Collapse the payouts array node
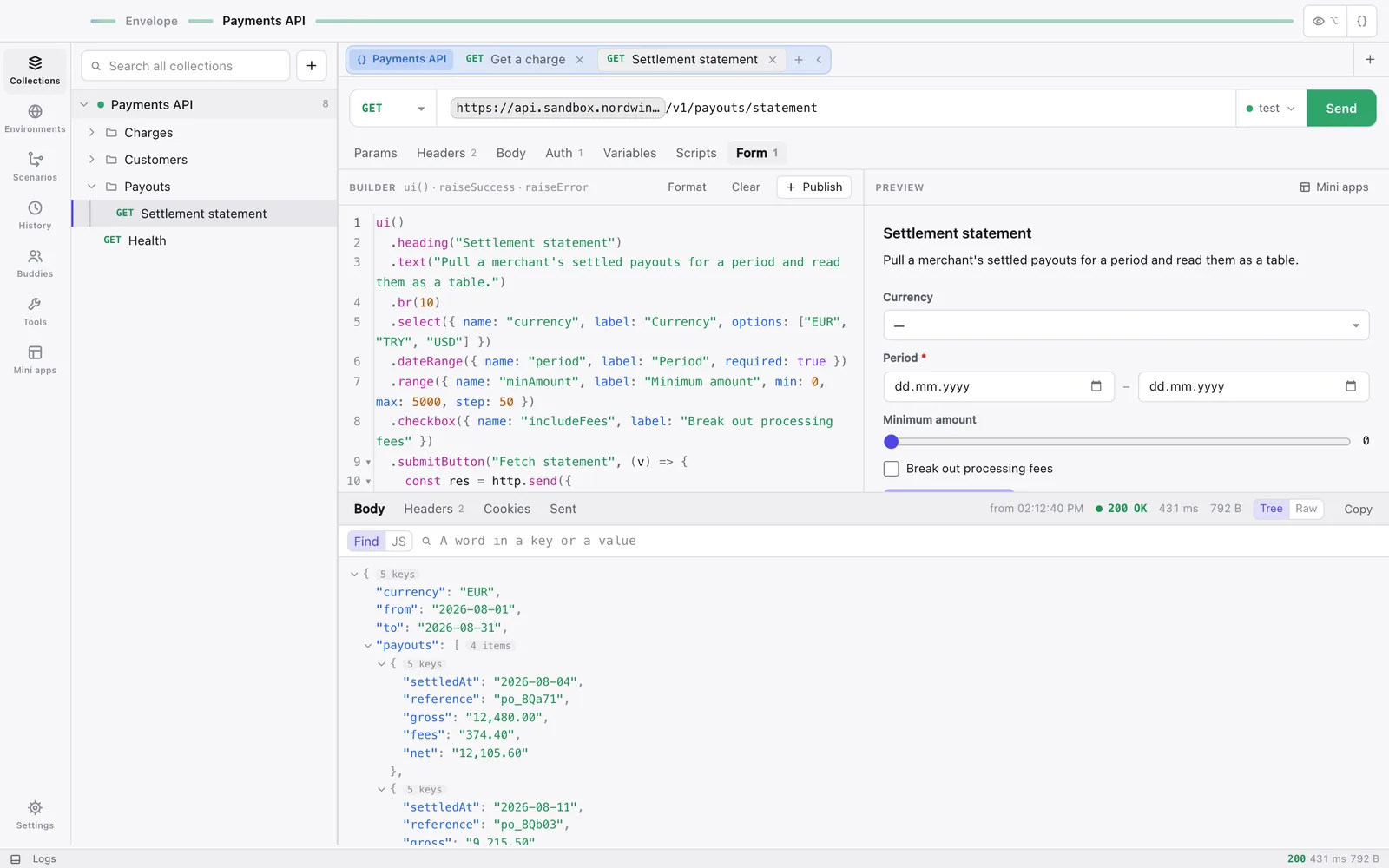 click(368, 646)
